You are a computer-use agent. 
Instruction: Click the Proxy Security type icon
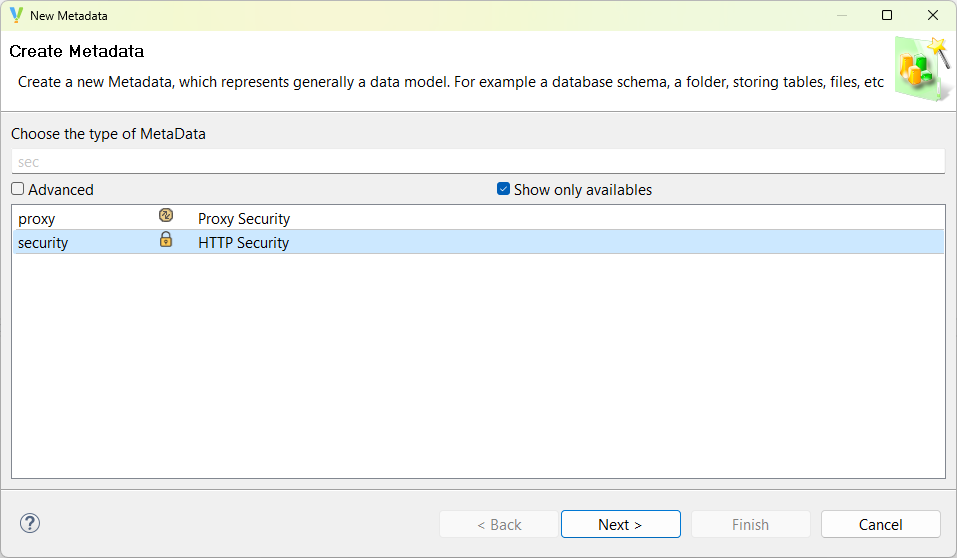click(x=166, y=216)
